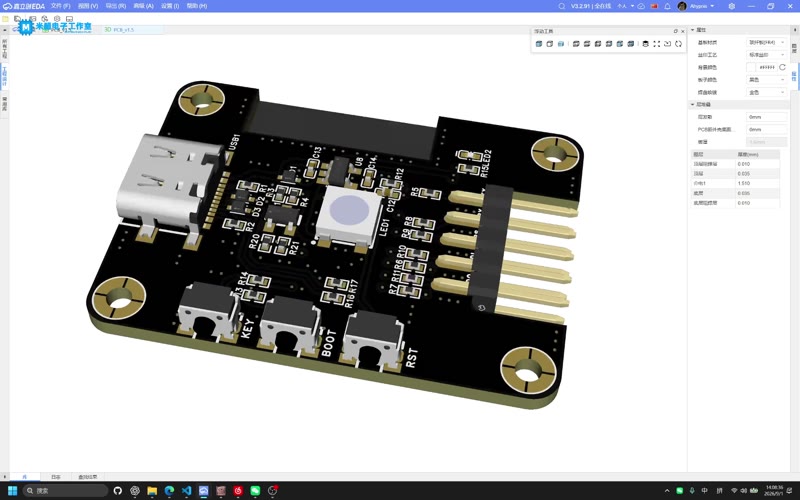Close the floating toolbar panel
The width and height of the screenshot is (800, 500).
pos(683,31)
